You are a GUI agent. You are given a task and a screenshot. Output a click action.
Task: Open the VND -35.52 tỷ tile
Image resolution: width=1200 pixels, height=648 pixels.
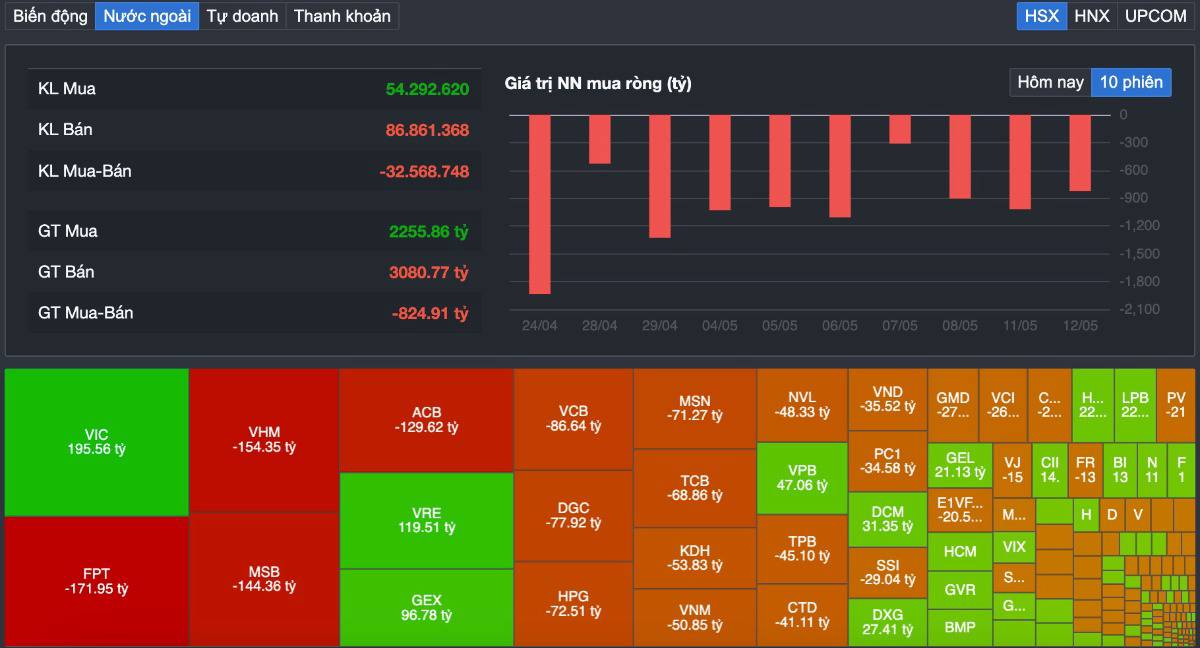coord(887,399)
